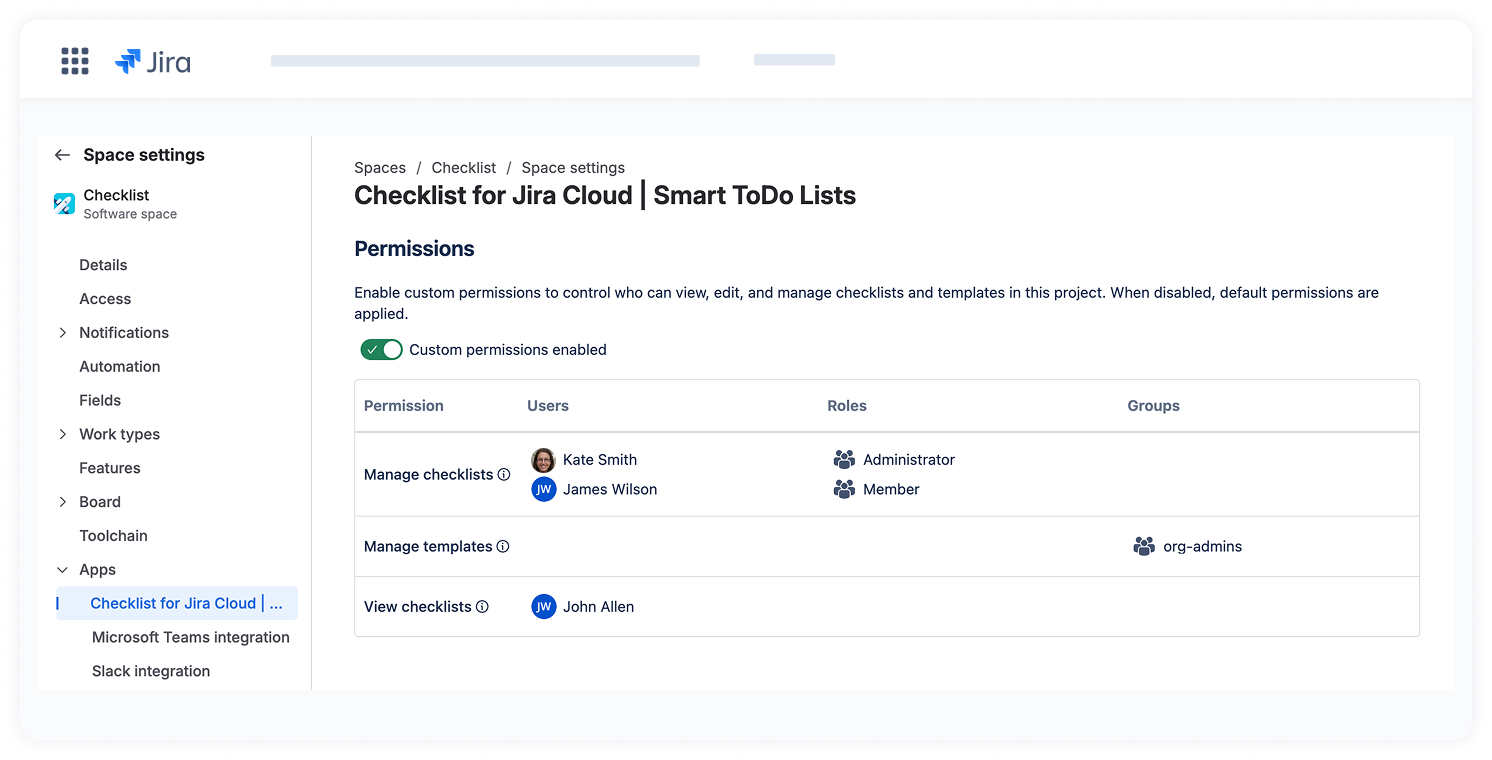Expand the Notifications section chevron
The width and height of the screenshot is (1492, 760).
pos(63,333)
